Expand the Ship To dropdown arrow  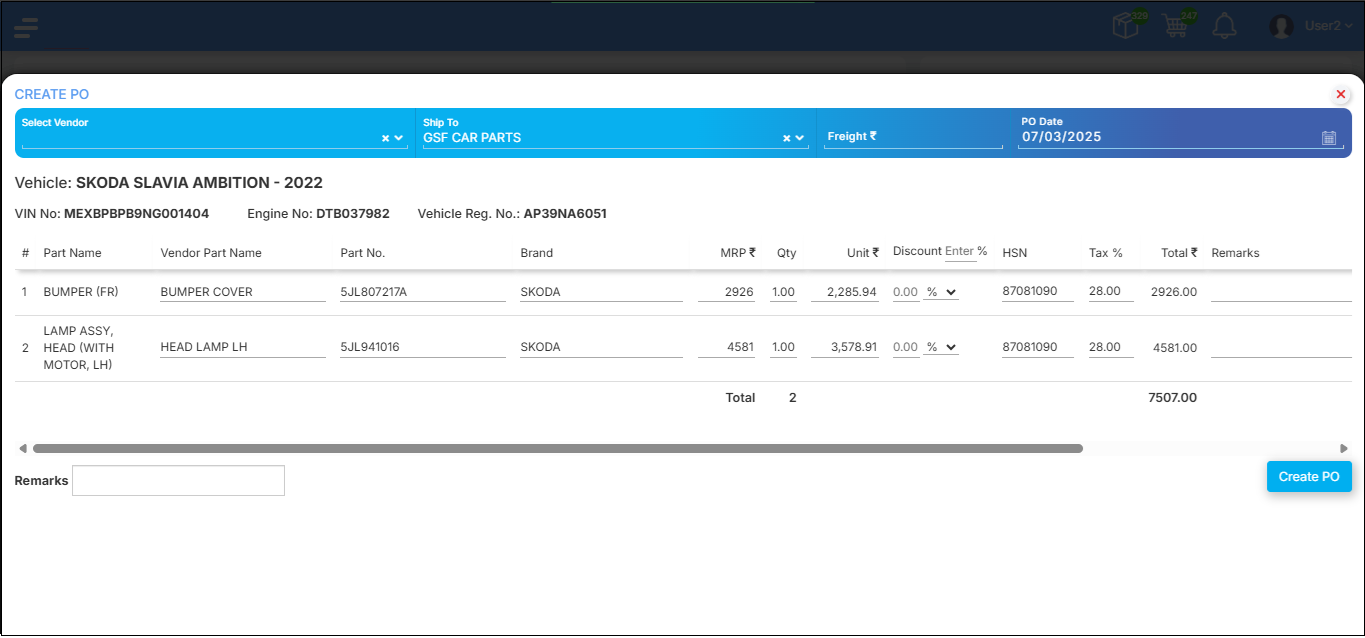pos(800,139)
